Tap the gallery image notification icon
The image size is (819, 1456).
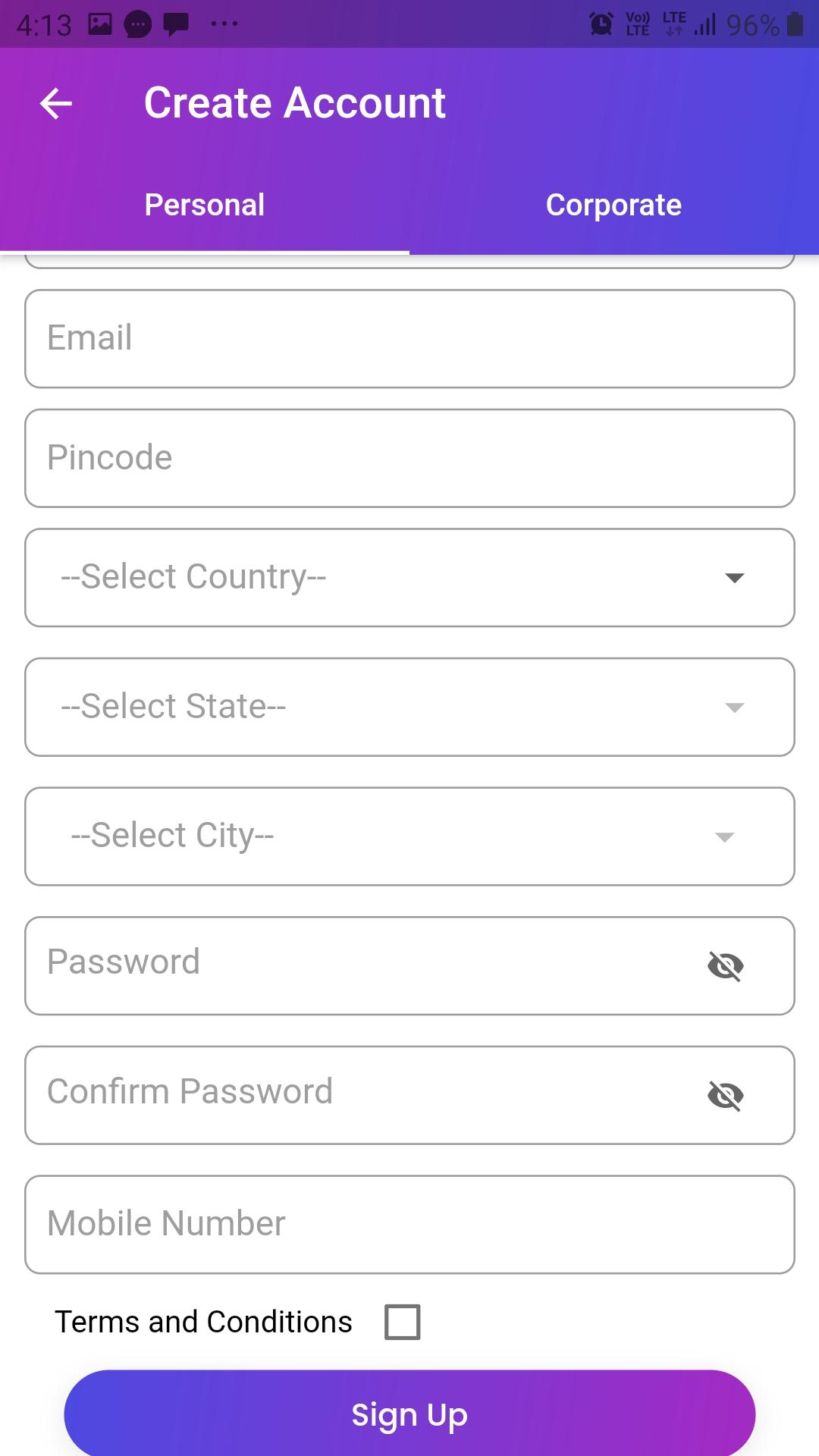(x=100, y=24)
